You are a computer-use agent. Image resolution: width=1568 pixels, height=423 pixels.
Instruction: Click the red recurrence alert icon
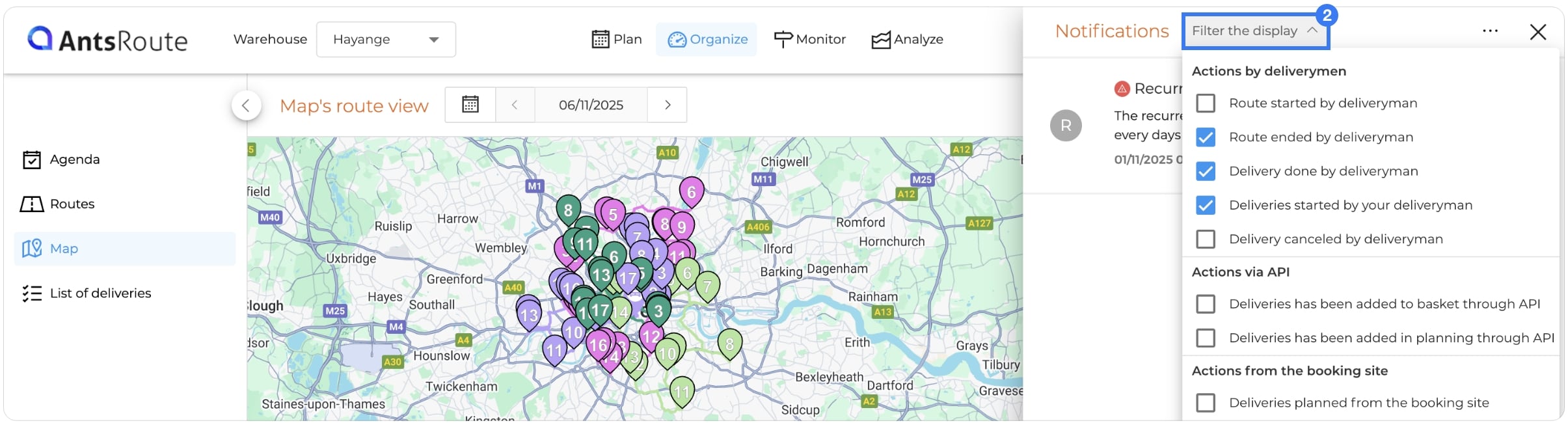tap(1122, 89)
